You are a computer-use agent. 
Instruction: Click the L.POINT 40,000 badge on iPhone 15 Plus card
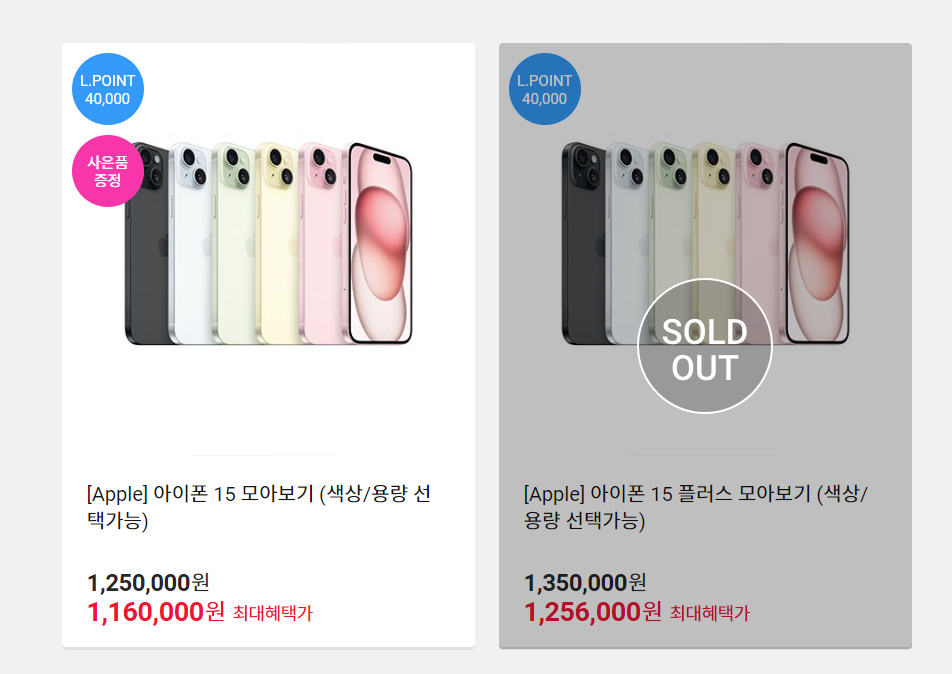(545, 89)
